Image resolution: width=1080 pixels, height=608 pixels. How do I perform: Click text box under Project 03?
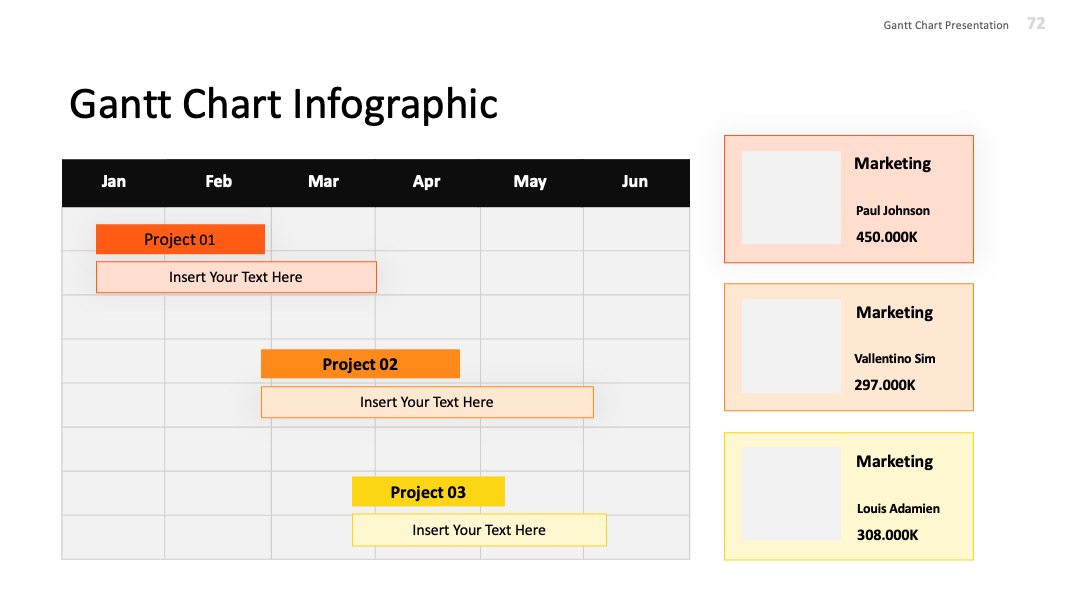[x=479, y=530]
